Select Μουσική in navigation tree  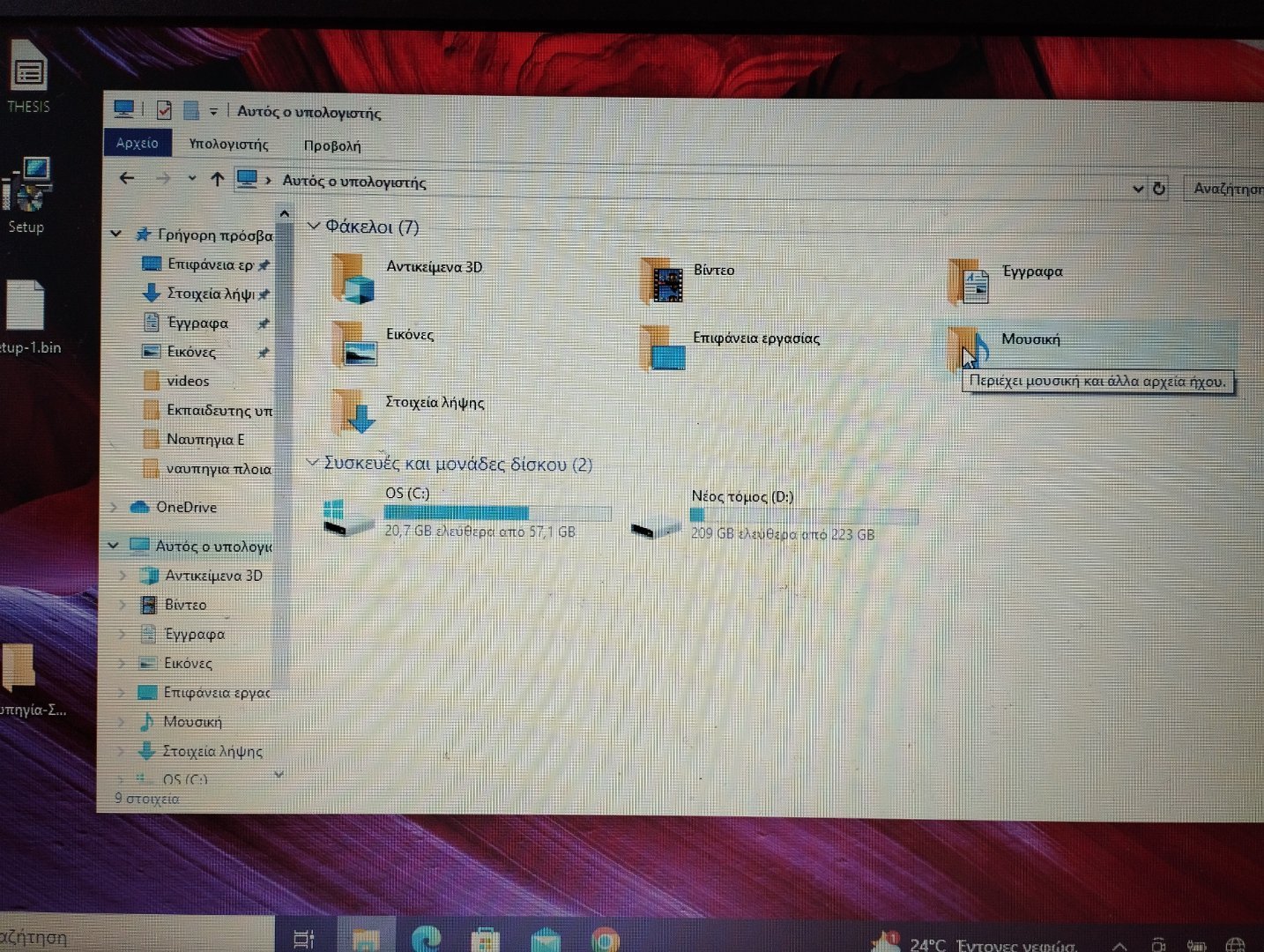(x=181, y=721)
